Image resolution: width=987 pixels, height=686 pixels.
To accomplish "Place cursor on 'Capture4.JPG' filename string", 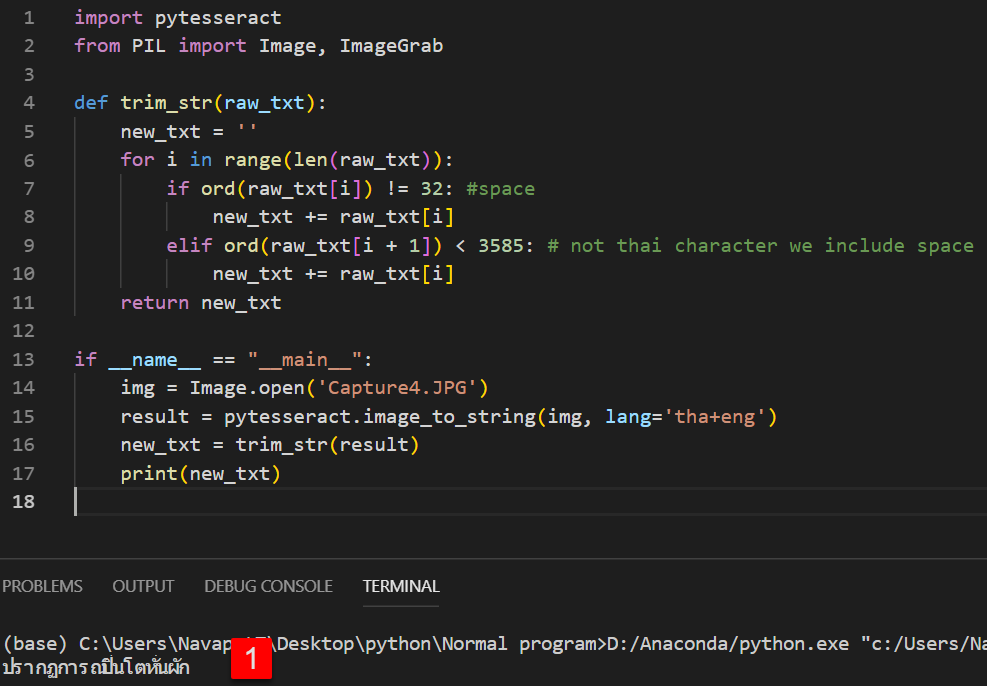I will click(398, 388).
